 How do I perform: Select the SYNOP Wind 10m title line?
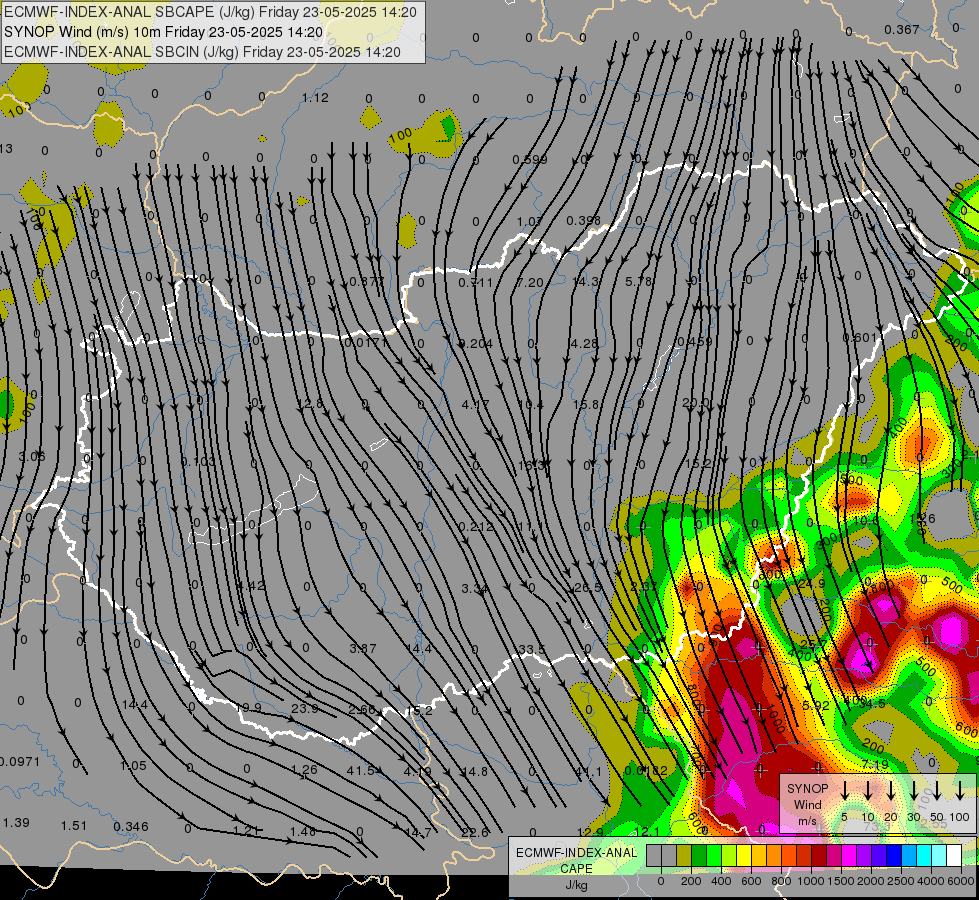tap(164, 32)
